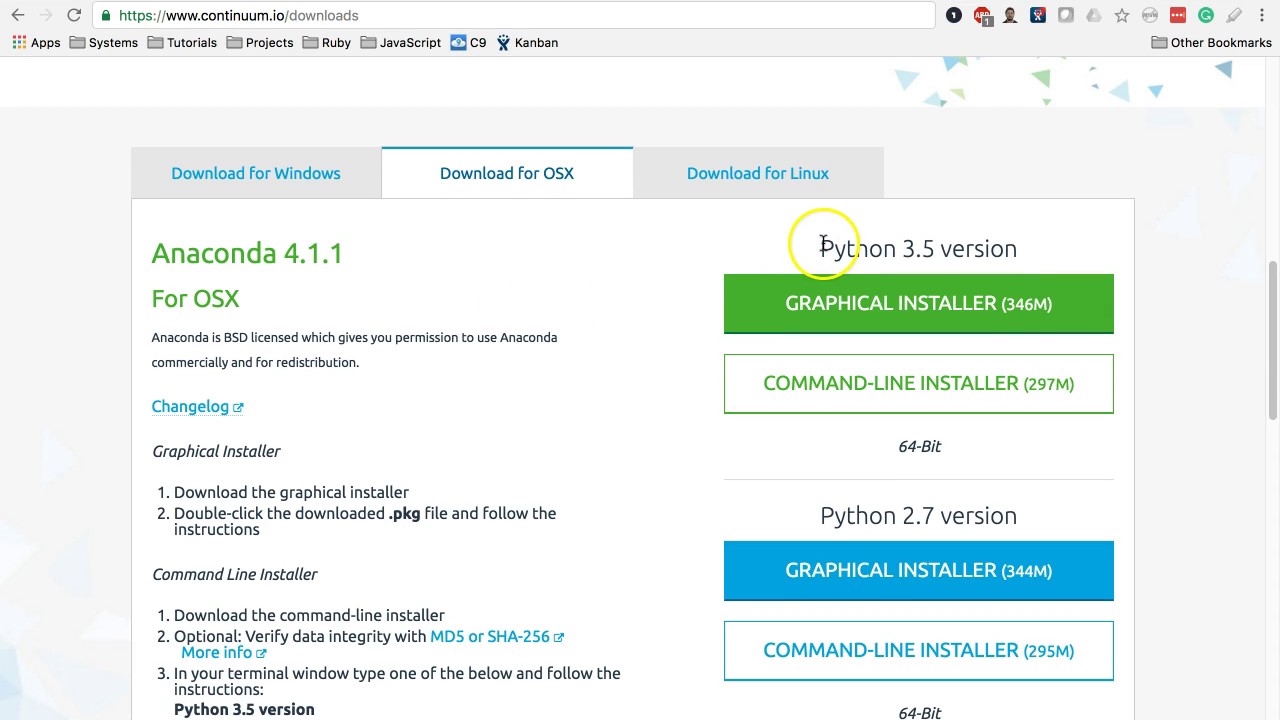
Task: Click the Google Drive extension icon
Action: pyautogui.click(x=1094, y=15)
